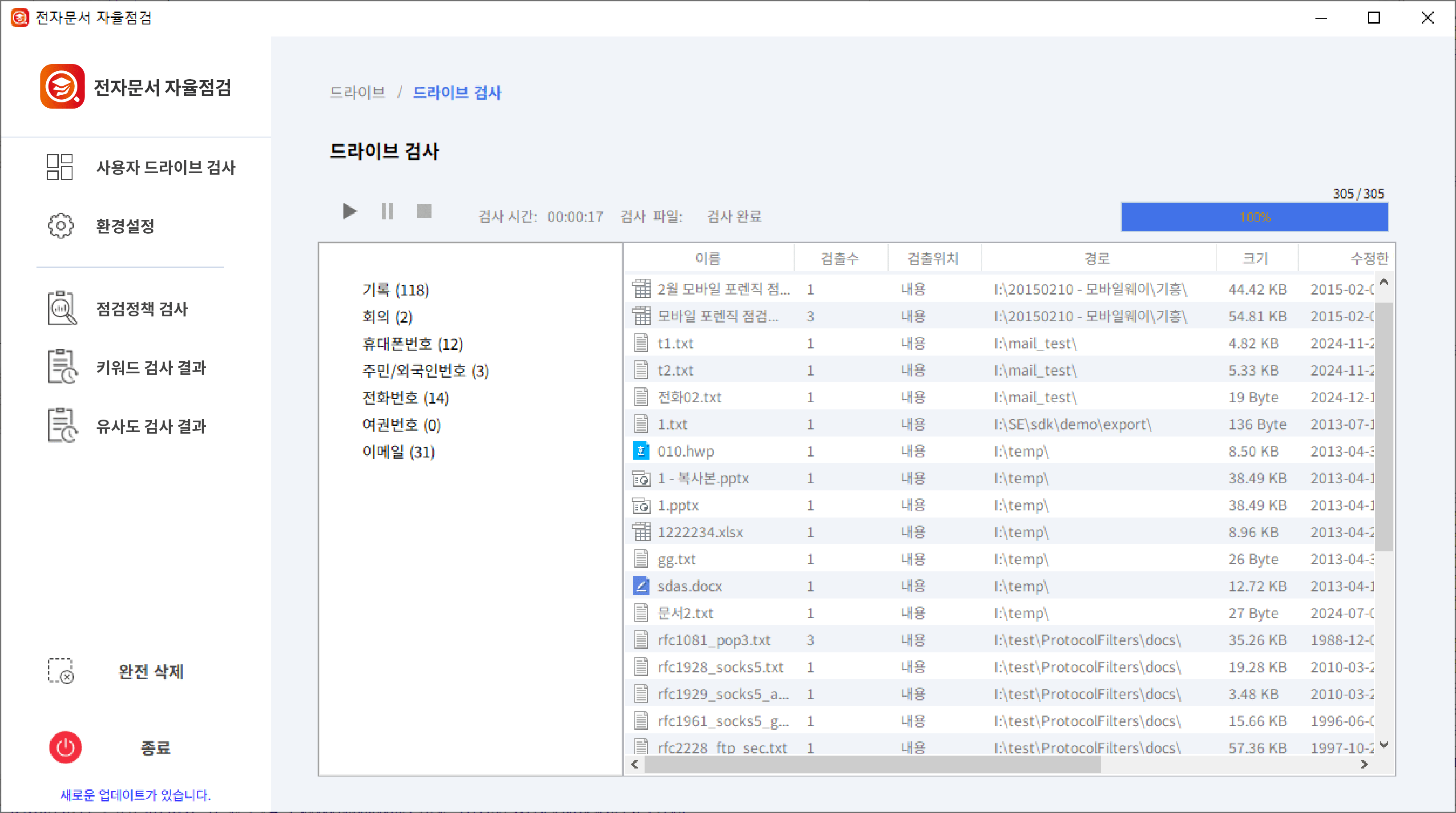Click the title bar app icon
This screenshot has width=1456, height=813.
20,17
